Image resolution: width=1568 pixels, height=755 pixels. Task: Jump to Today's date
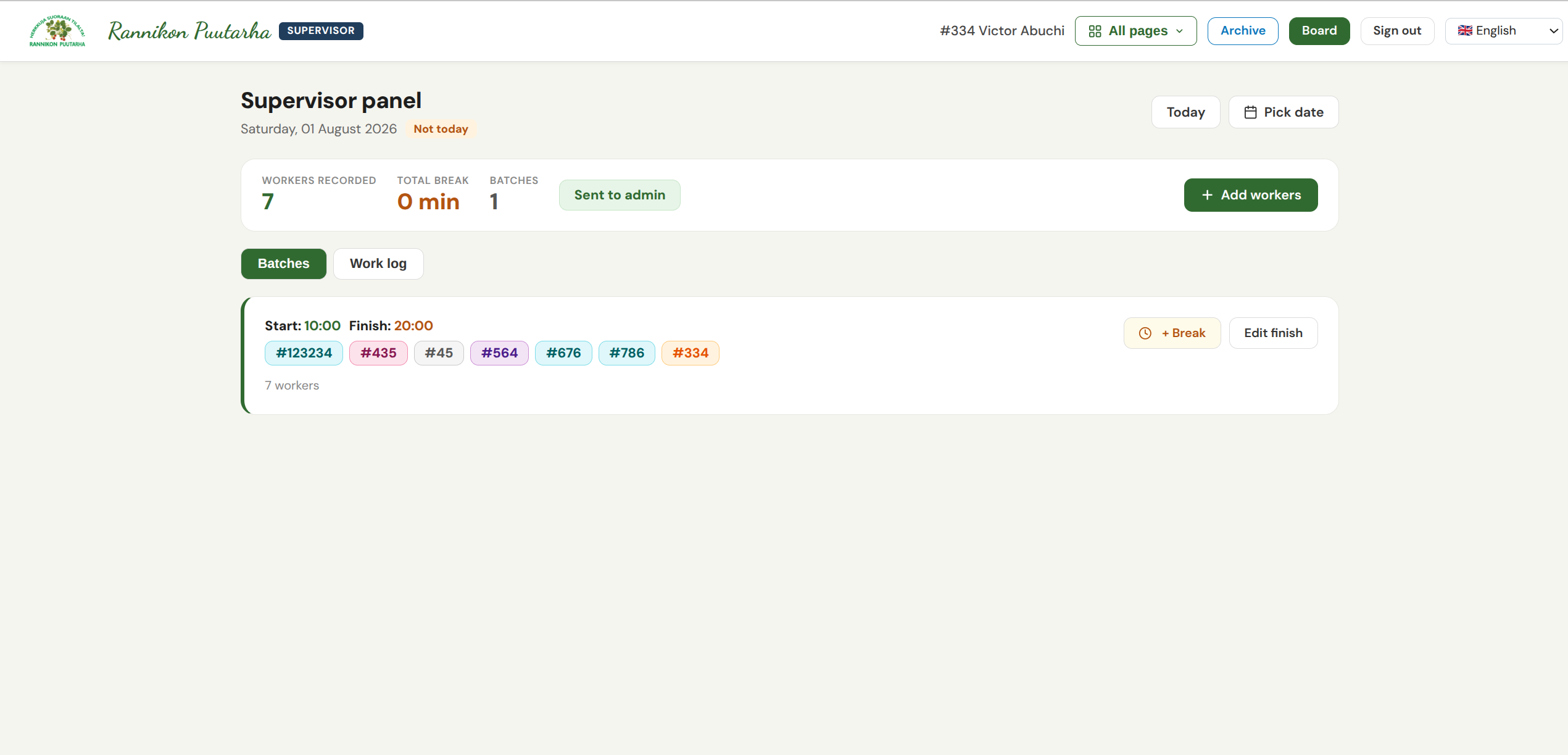coord(1185,112)
